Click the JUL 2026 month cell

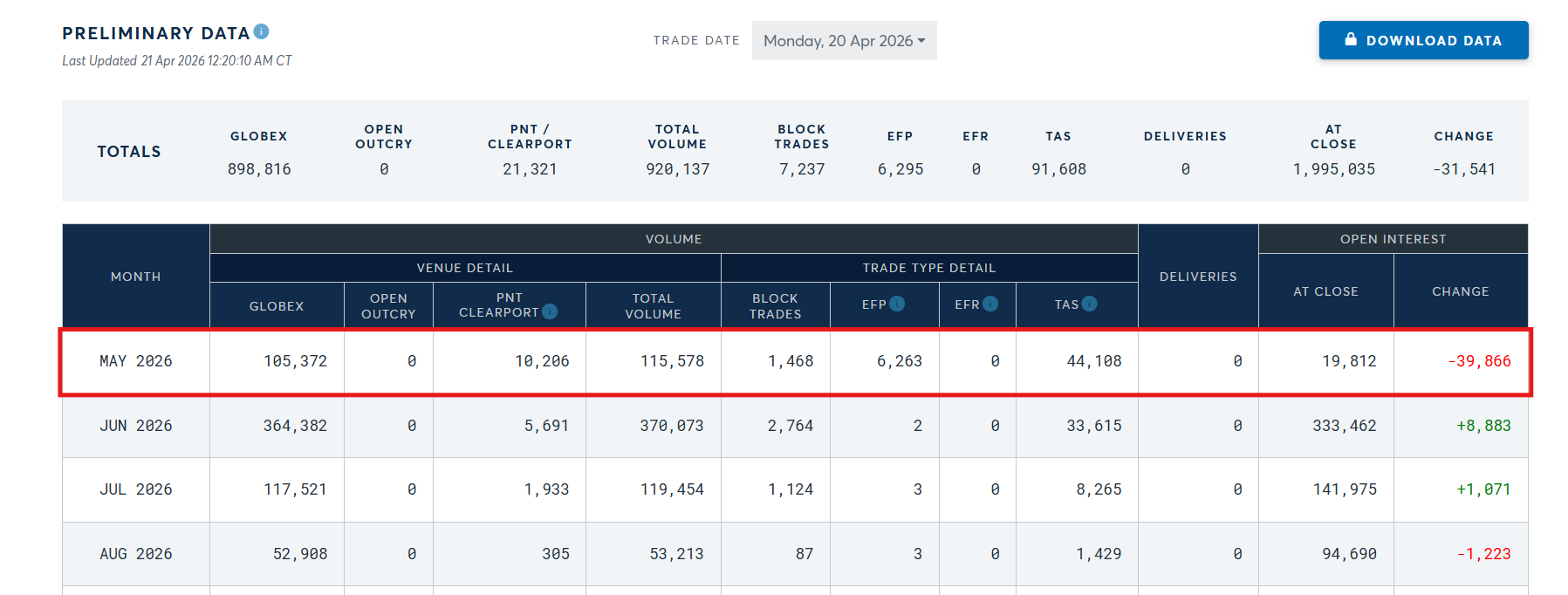point(136,489)
